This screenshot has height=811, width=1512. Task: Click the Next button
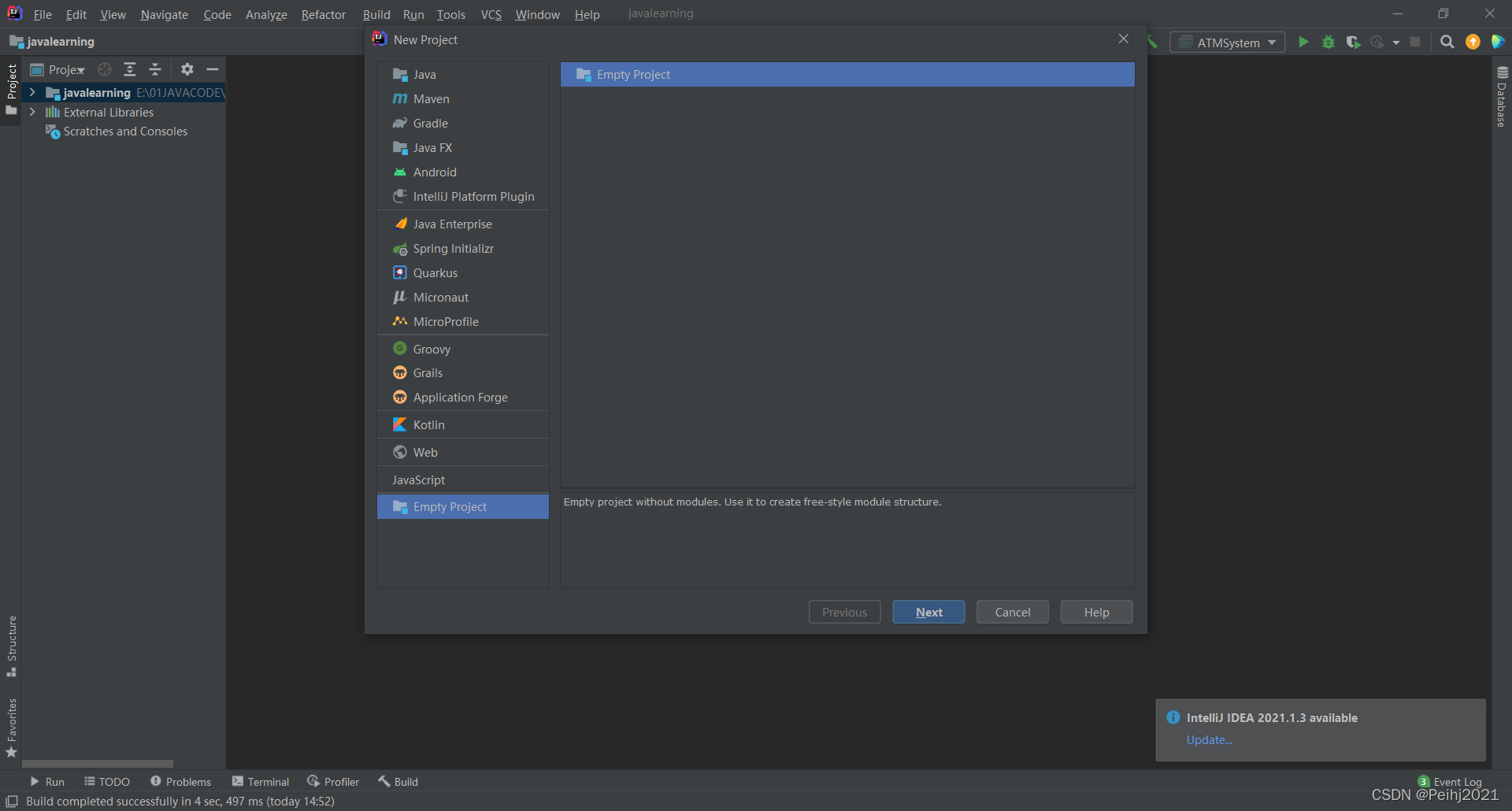pos(928,612)
